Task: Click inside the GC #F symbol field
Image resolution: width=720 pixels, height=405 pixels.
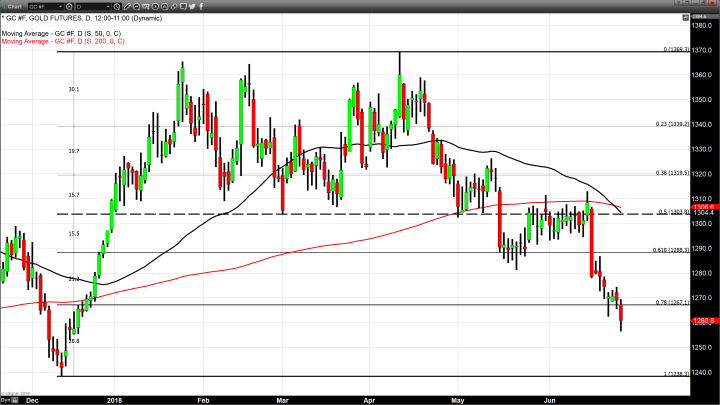Action: pos(41,6)
